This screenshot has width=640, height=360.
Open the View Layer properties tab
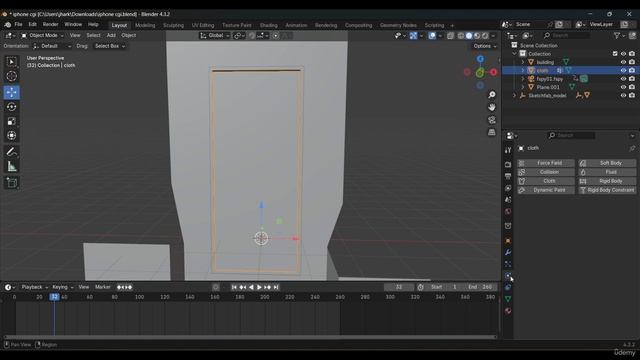point(508,188)
